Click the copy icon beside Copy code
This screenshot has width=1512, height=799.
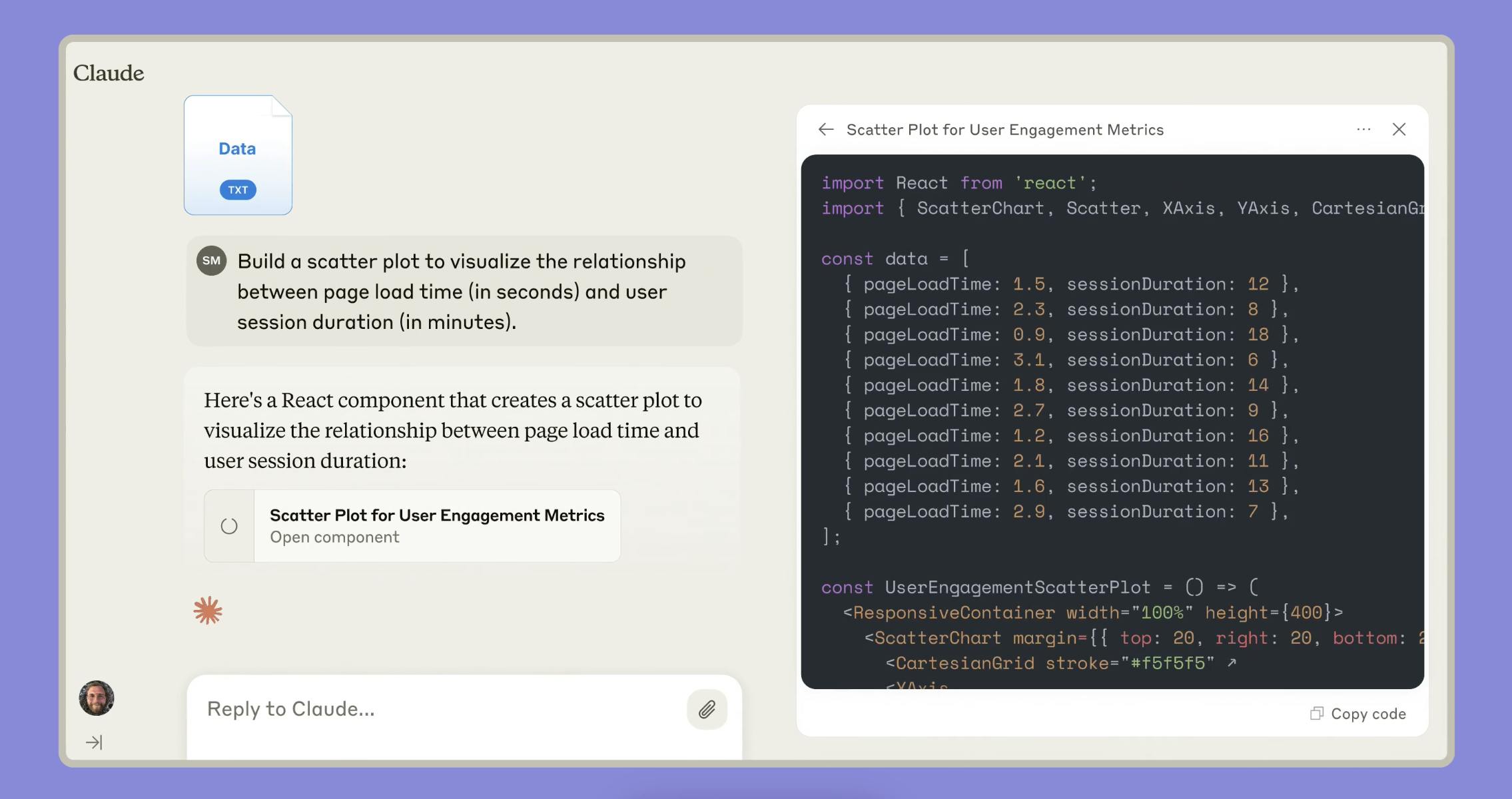click(1316, 714)
